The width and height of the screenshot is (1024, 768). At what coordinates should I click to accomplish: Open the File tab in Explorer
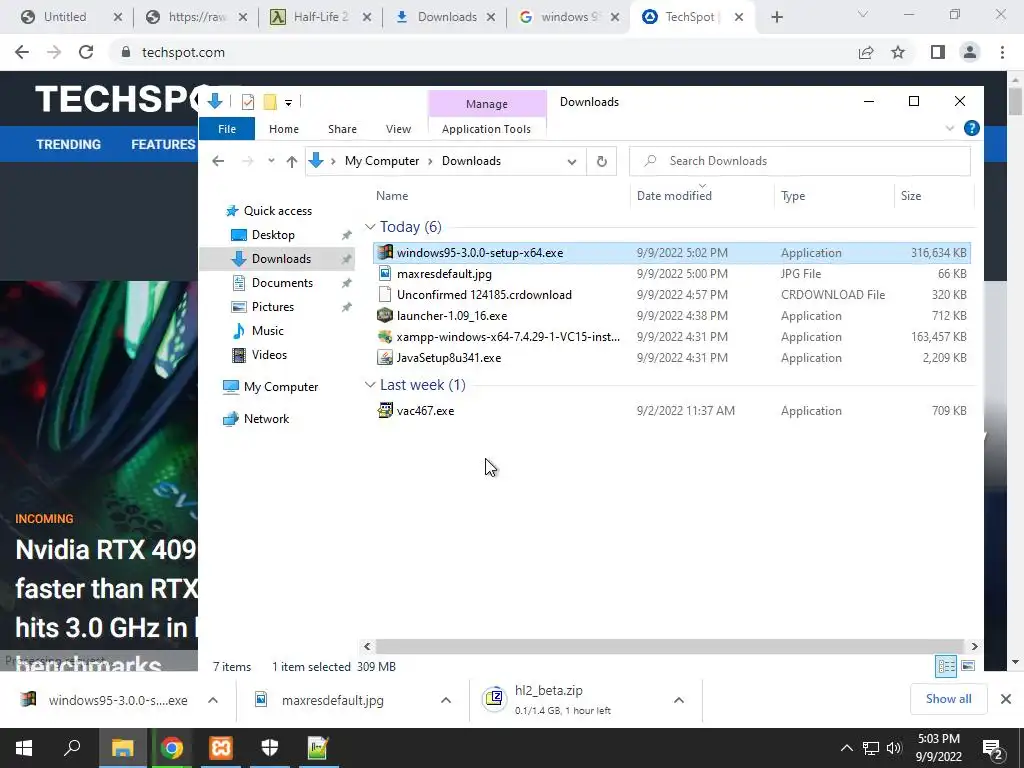227,129
